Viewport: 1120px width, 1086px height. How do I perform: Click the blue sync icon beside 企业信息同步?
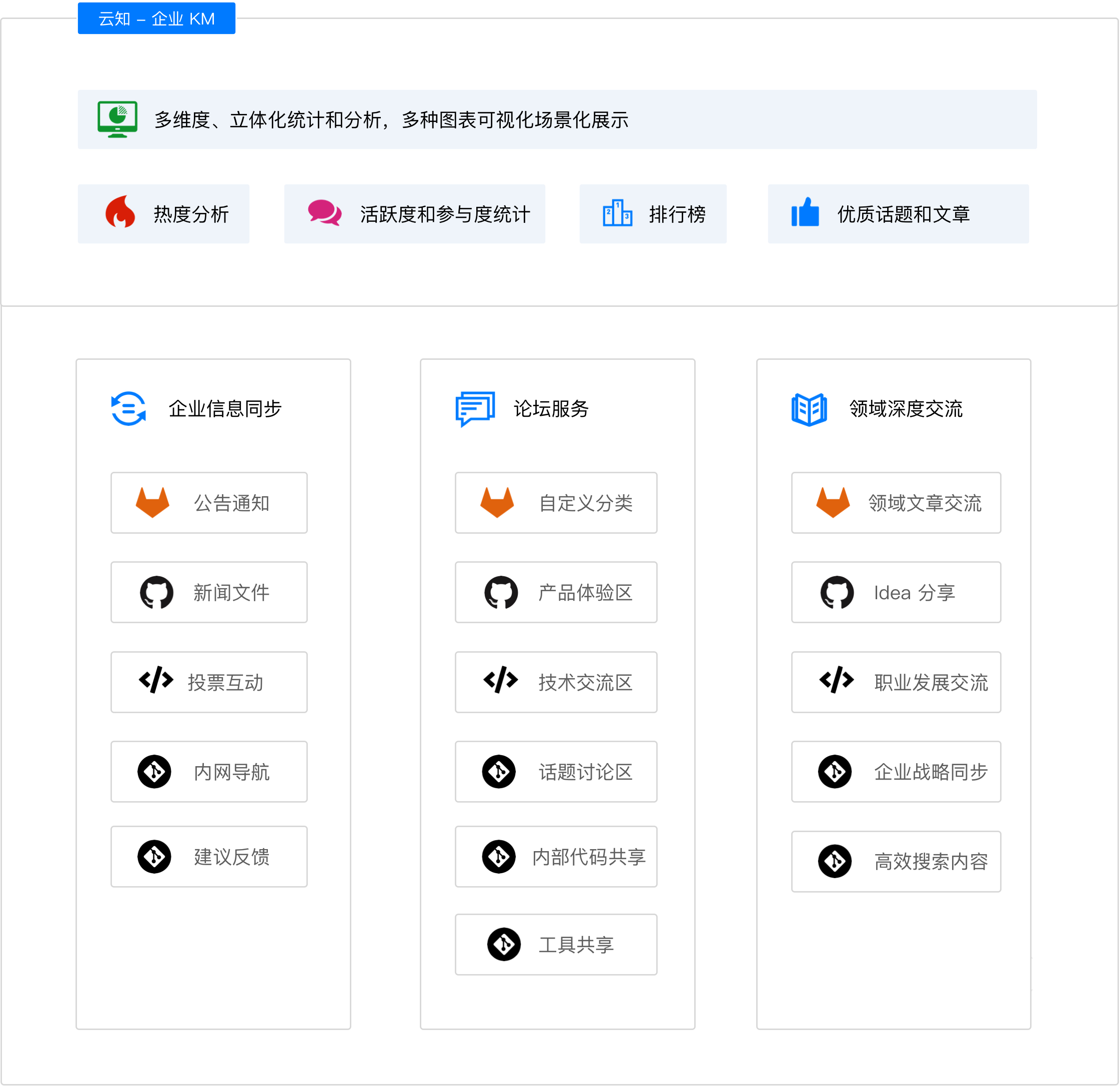pos(128,408)
